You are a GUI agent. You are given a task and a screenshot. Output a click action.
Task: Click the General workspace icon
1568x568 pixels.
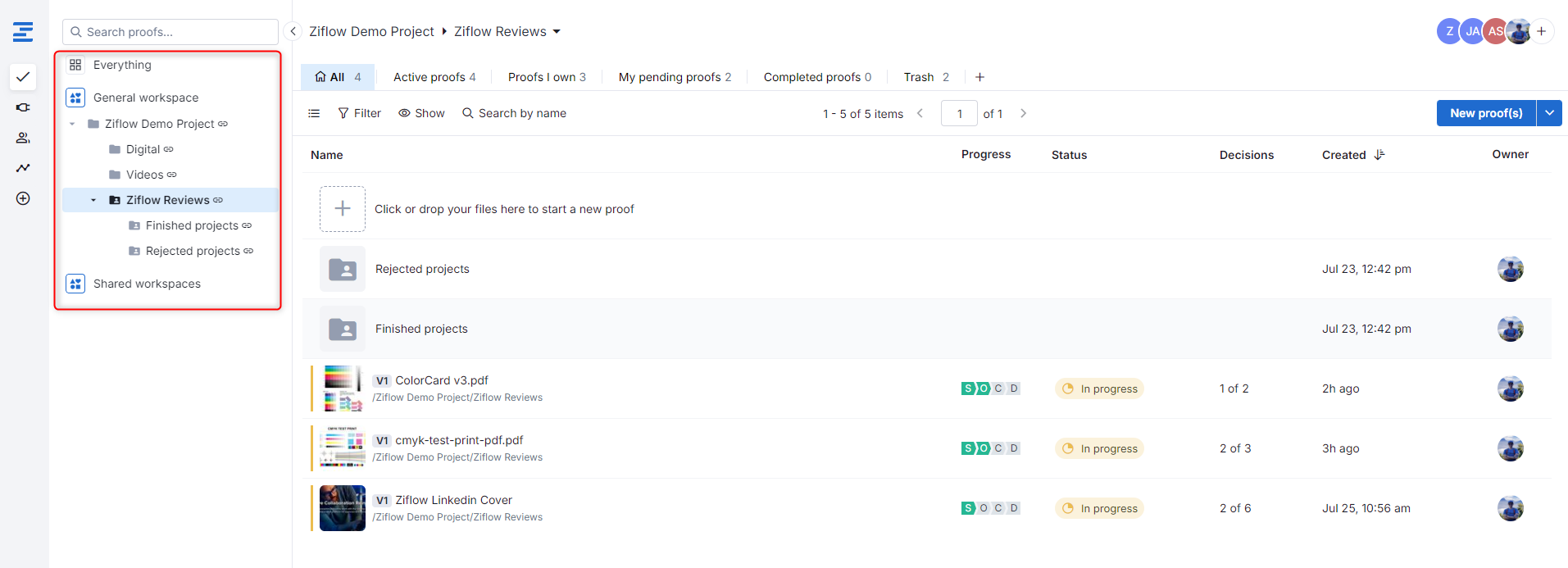pyautogui.click(x=75, y=98)
